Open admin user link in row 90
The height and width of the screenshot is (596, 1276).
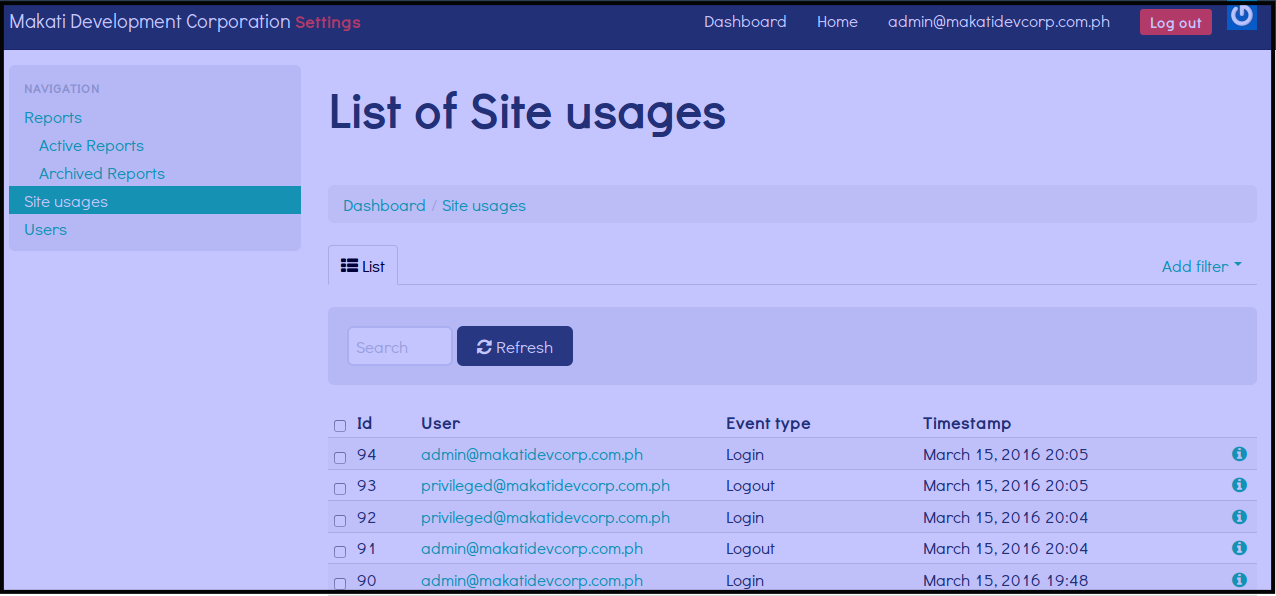(x=532, y=580)
